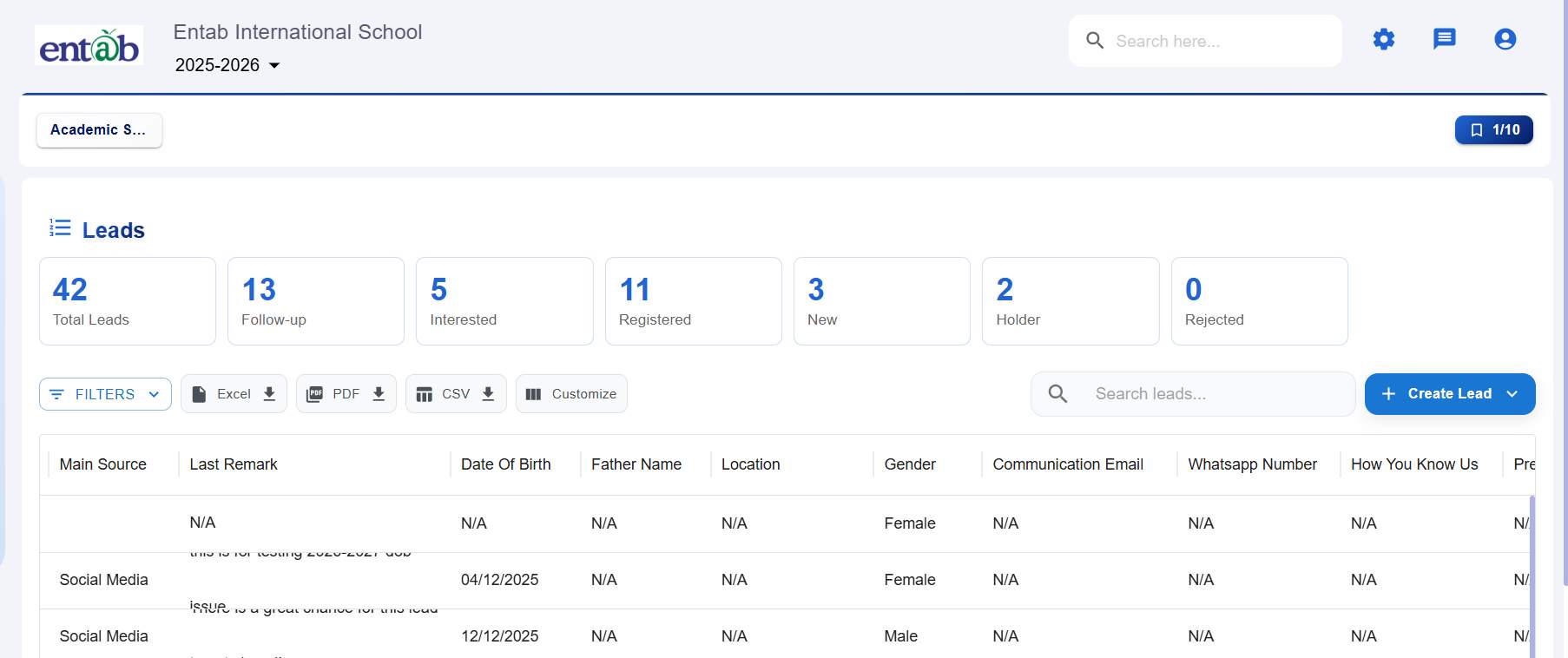Screen dimensions: 1568x658
Task: Click the entab logo
Action: click(89, 46)
